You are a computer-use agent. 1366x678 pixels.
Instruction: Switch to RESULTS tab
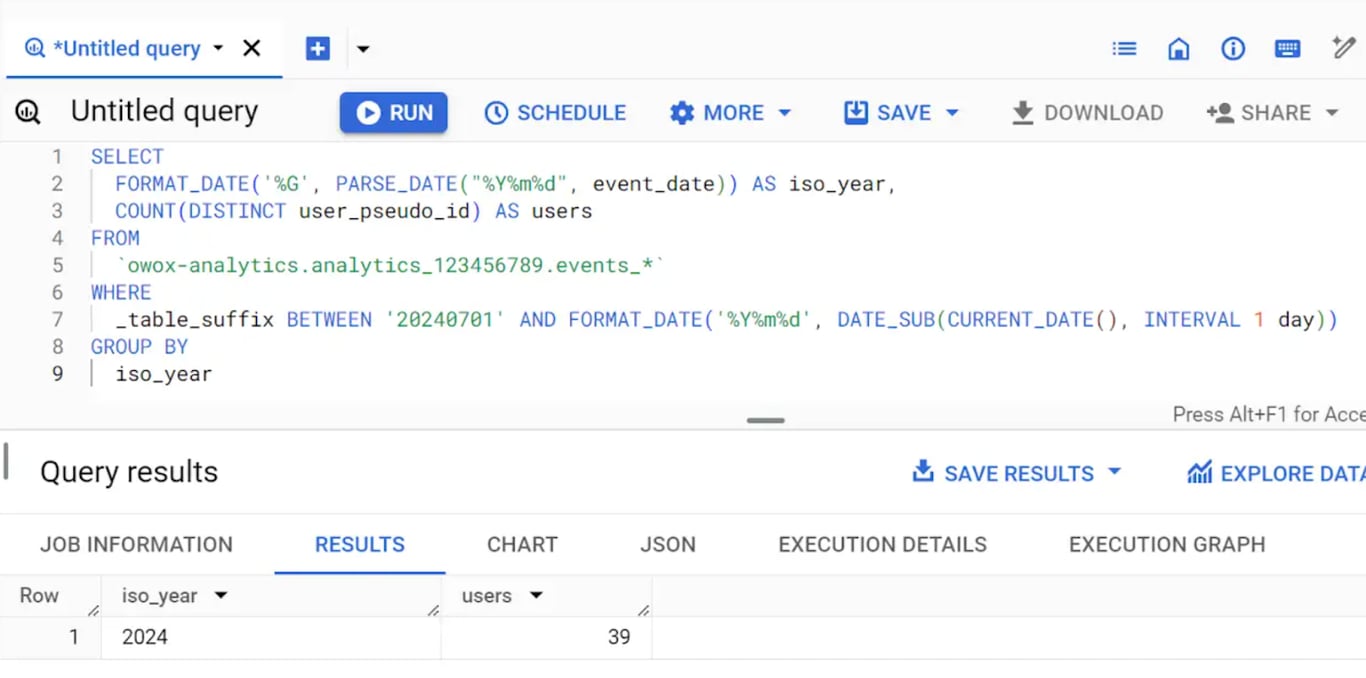(x=360, y=545)
